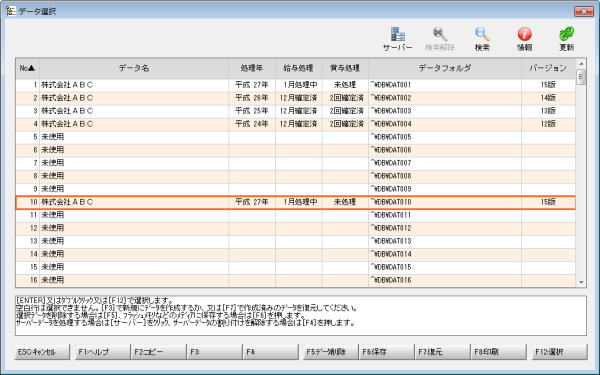Sort by 給与処理 column header
Screen dimensions: 600x375
pyautogui.click(x=298, y=68)
